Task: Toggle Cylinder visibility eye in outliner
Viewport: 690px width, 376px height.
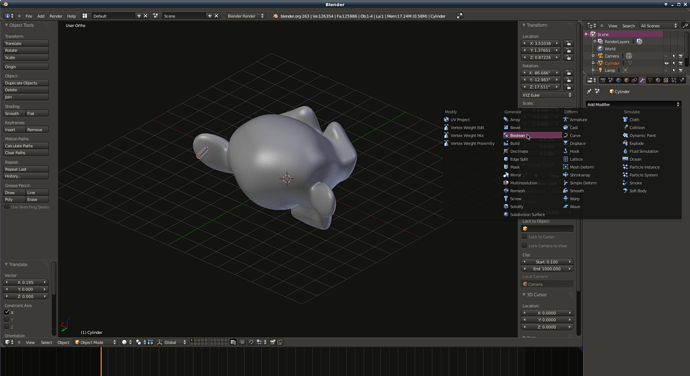Action: 666,63
